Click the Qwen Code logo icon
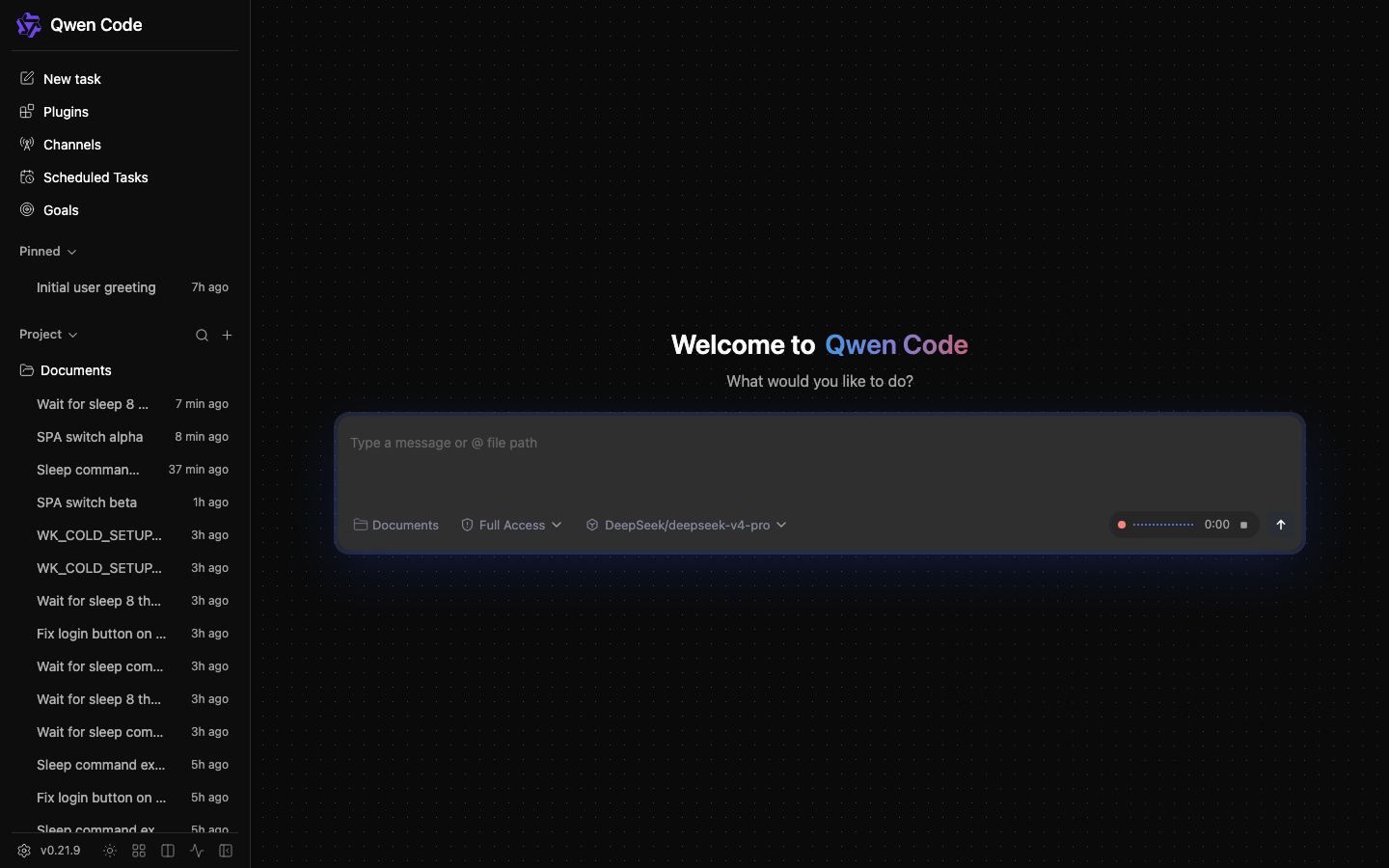The height and width of the screenshot is (868, 1389). [x=29, y=25]
